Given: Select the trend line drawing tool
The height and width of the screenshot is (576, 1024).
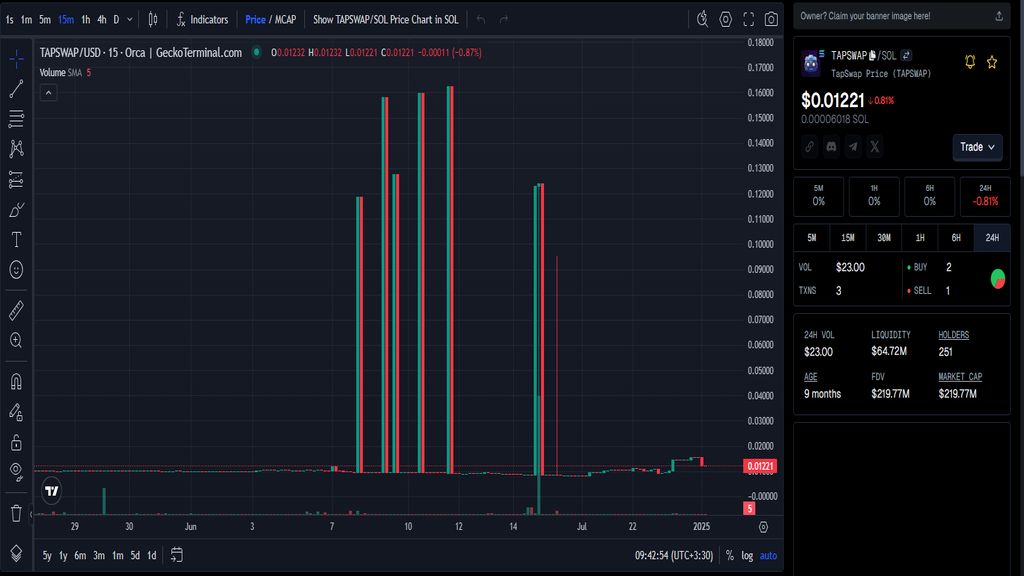Looking at the screenshot, I should tap(16, 89).
